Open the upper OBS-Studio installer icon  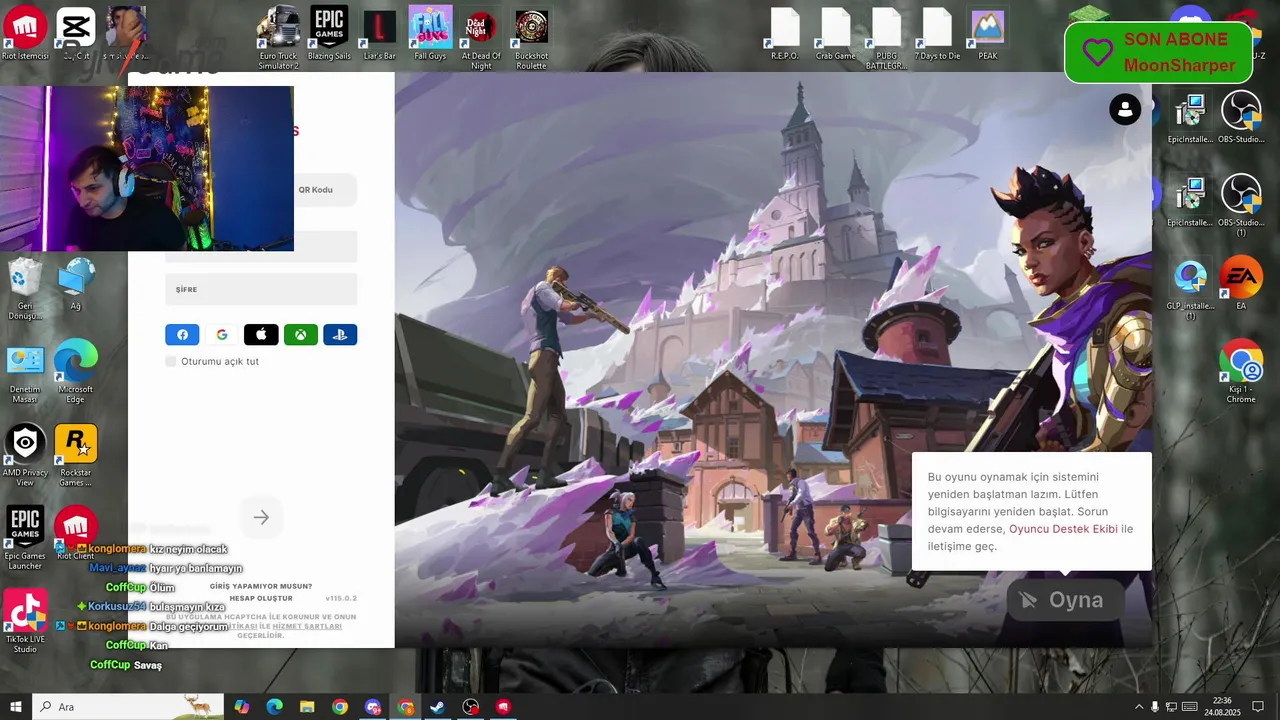point(1241,117)
